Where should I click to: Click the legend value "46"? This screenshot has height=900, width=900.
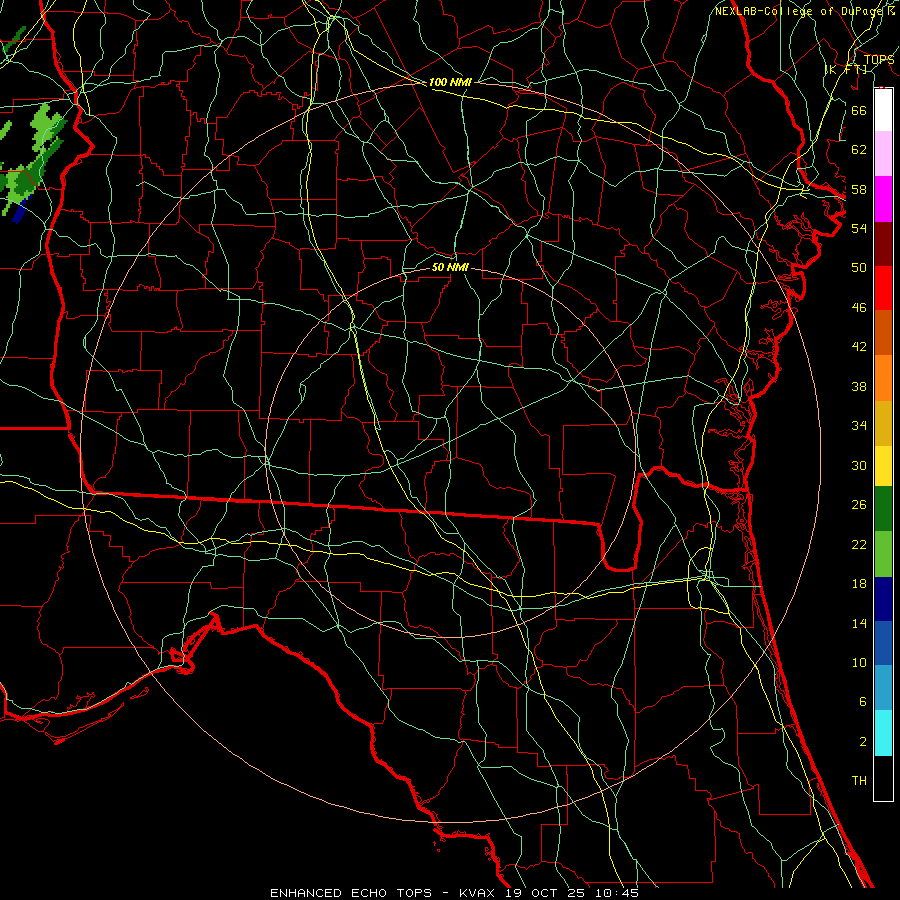click(859, 308)
